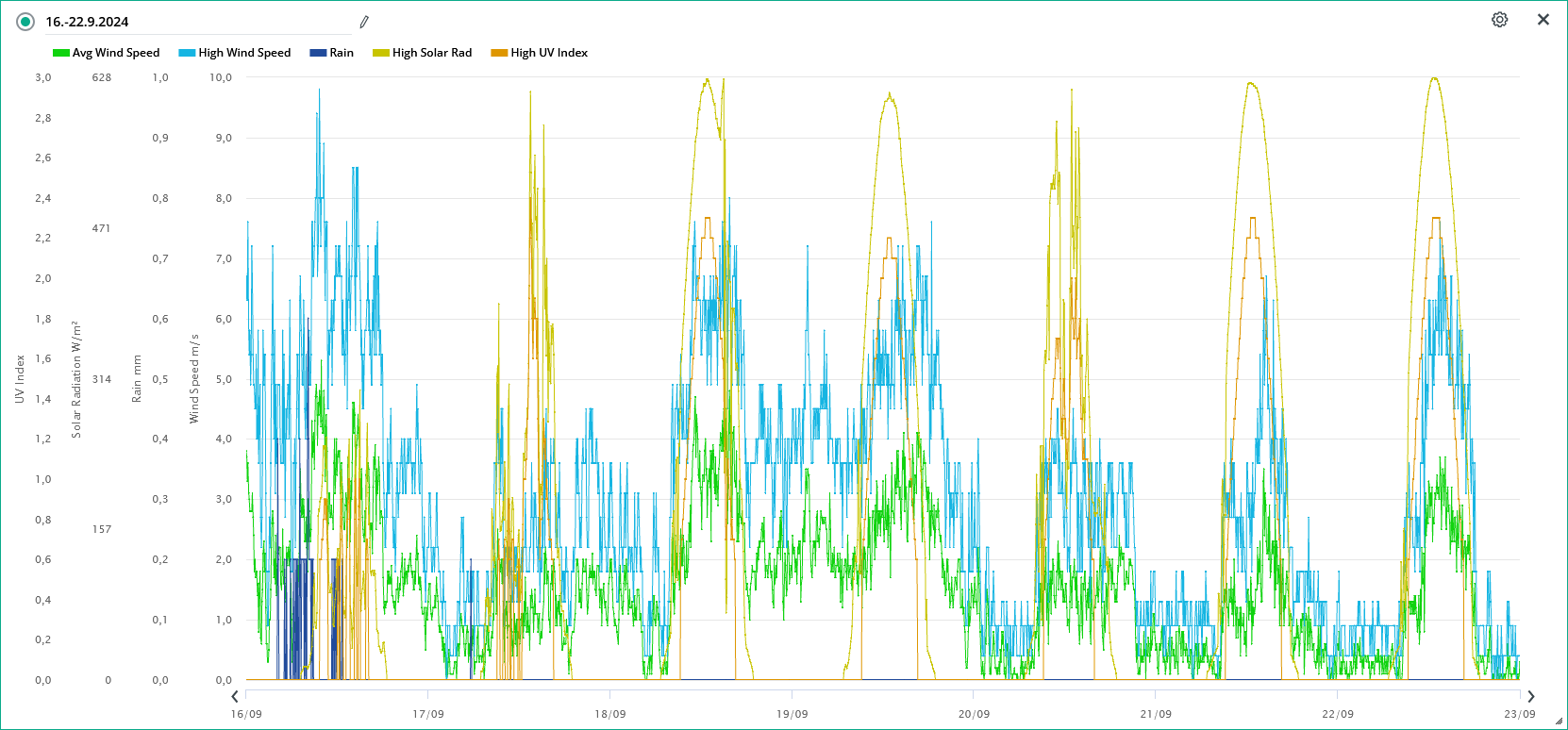Click the Solar Radiation W/m² axis title
Viewport: 1568px width, 730px height.
(x=76, y=379)
